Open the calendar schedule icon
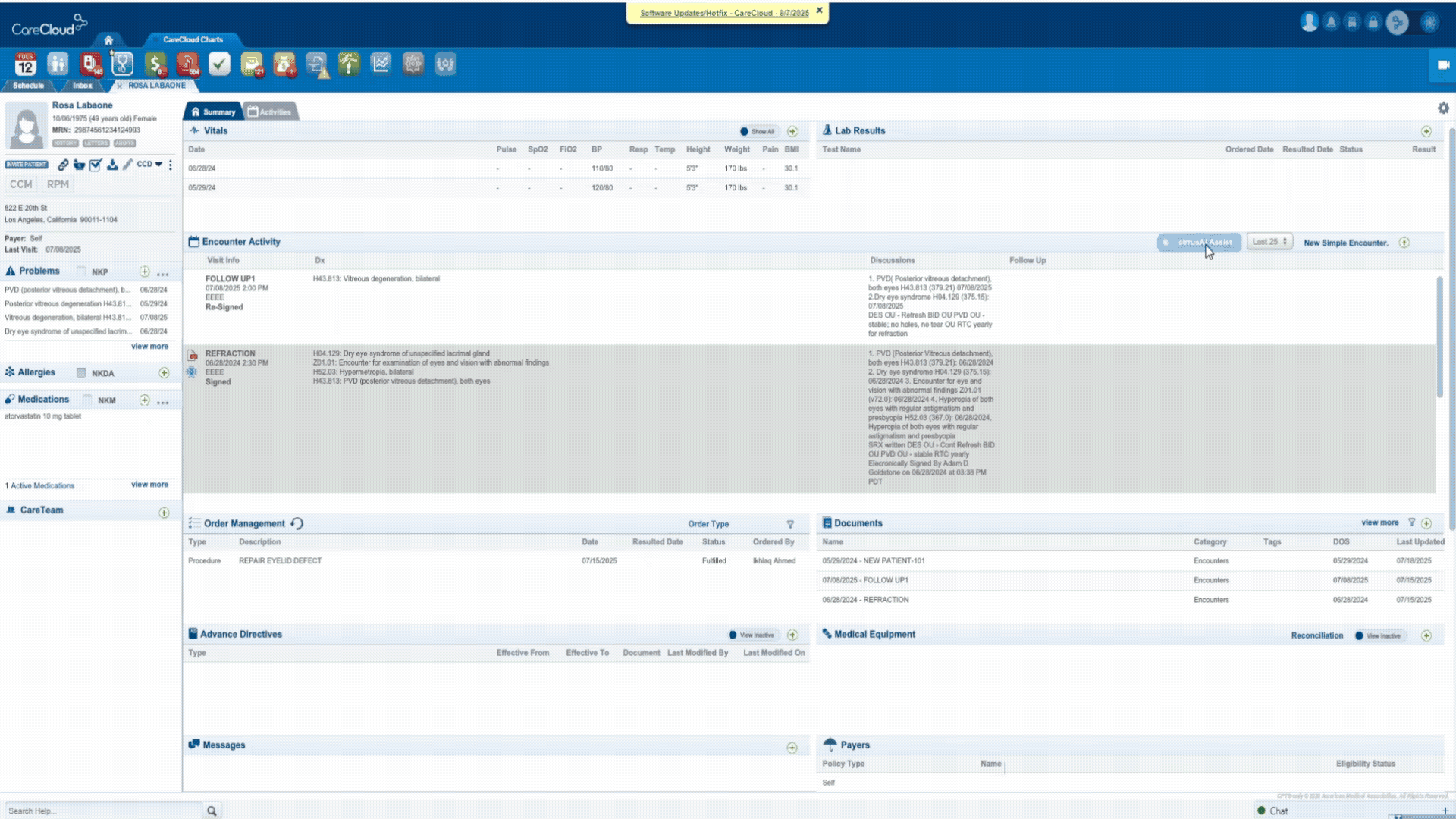 (x=25, y=64)
